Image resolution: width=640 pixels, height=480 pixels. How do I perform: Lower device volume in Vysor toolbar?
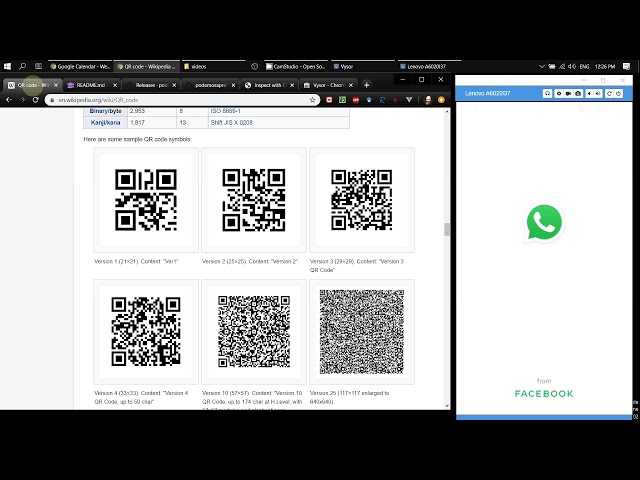click(589, 93)
